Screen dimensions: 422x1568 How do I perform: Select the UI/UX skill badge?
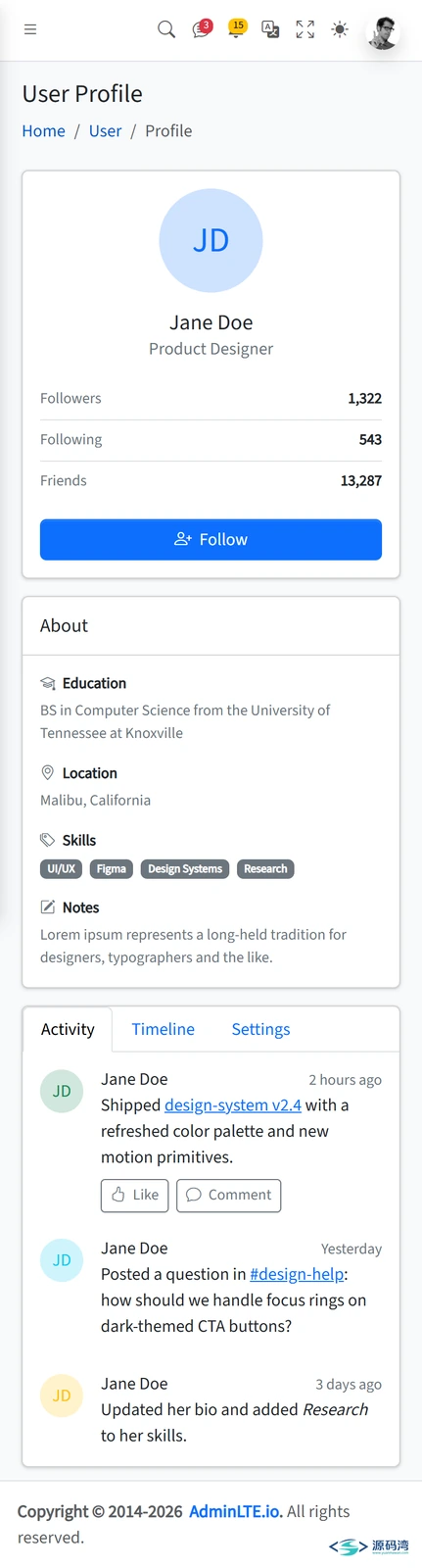[x=61, y=869]
